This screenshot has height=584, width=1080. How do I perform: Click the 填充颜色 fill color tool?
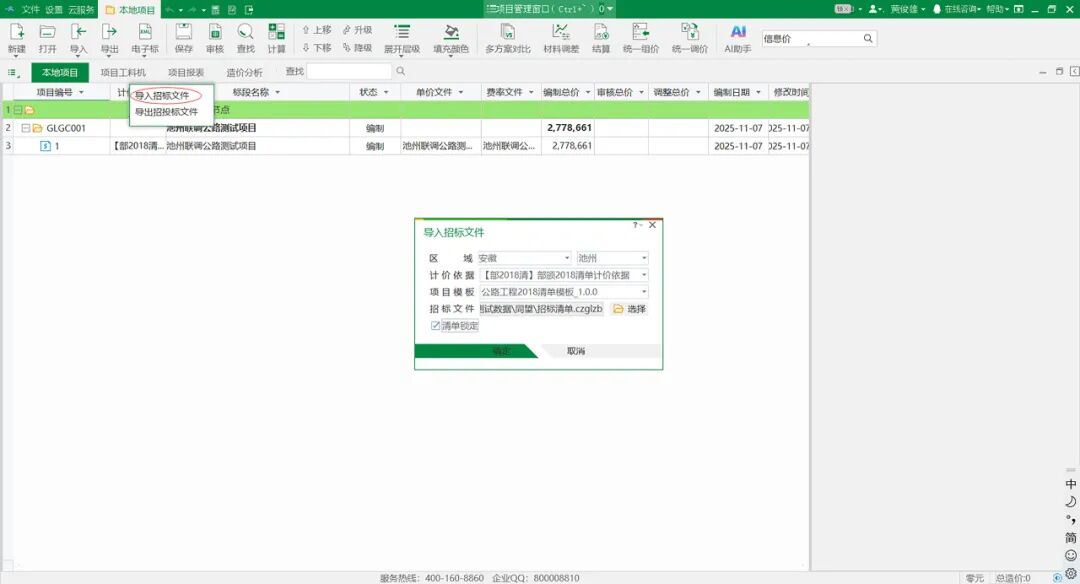click(x=451, y=38)
